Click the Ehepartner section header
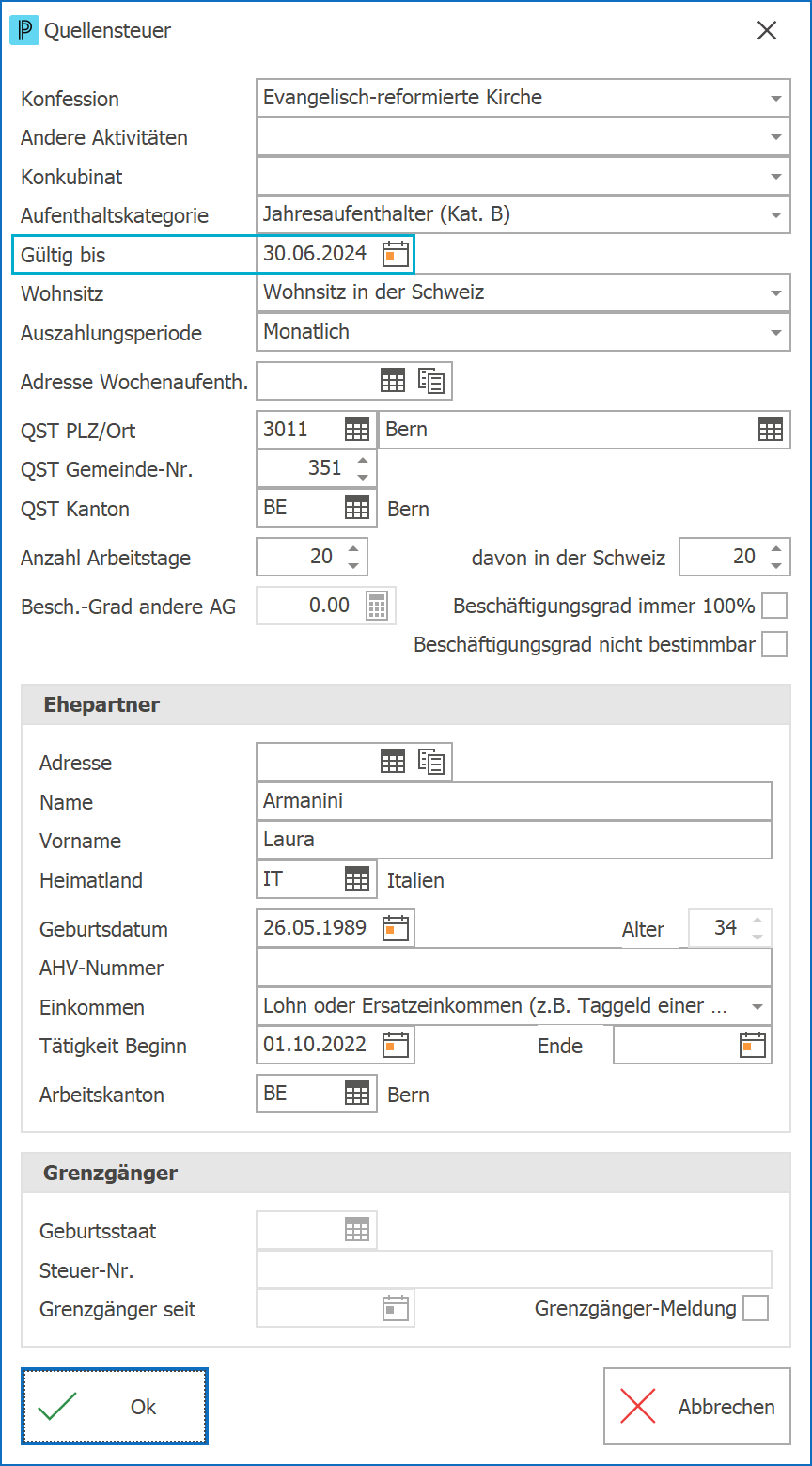812x1466 pixels. (x=406, y=704)
